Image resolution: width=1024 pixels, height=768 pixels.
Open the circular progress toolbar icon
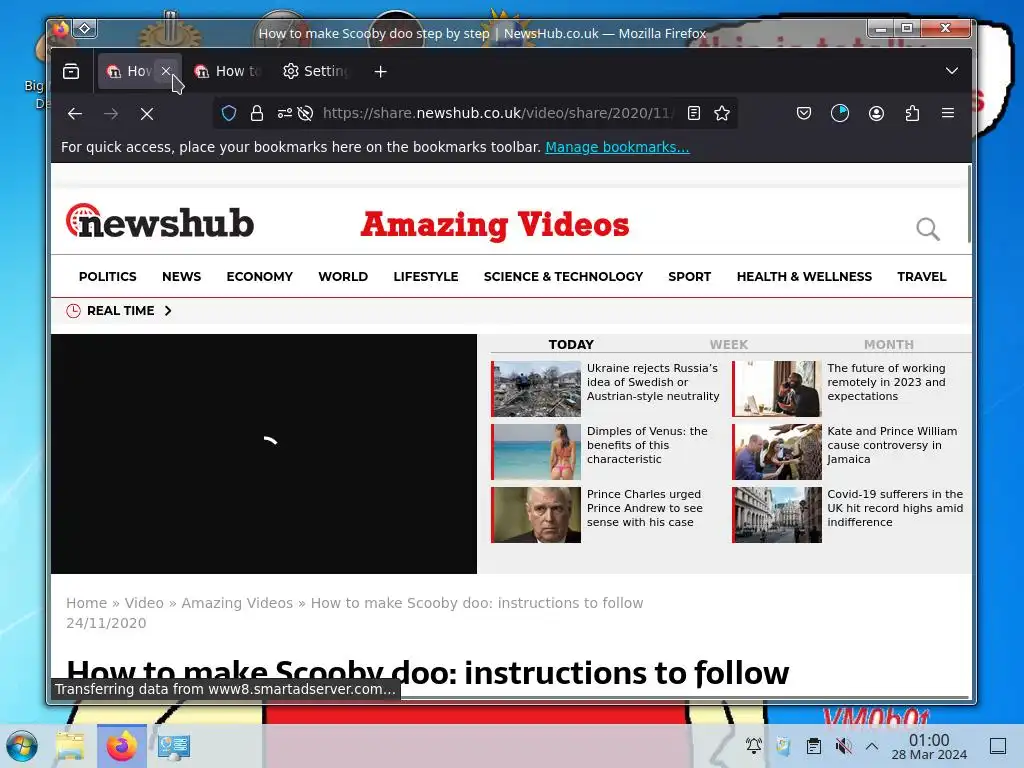[840, 114]
